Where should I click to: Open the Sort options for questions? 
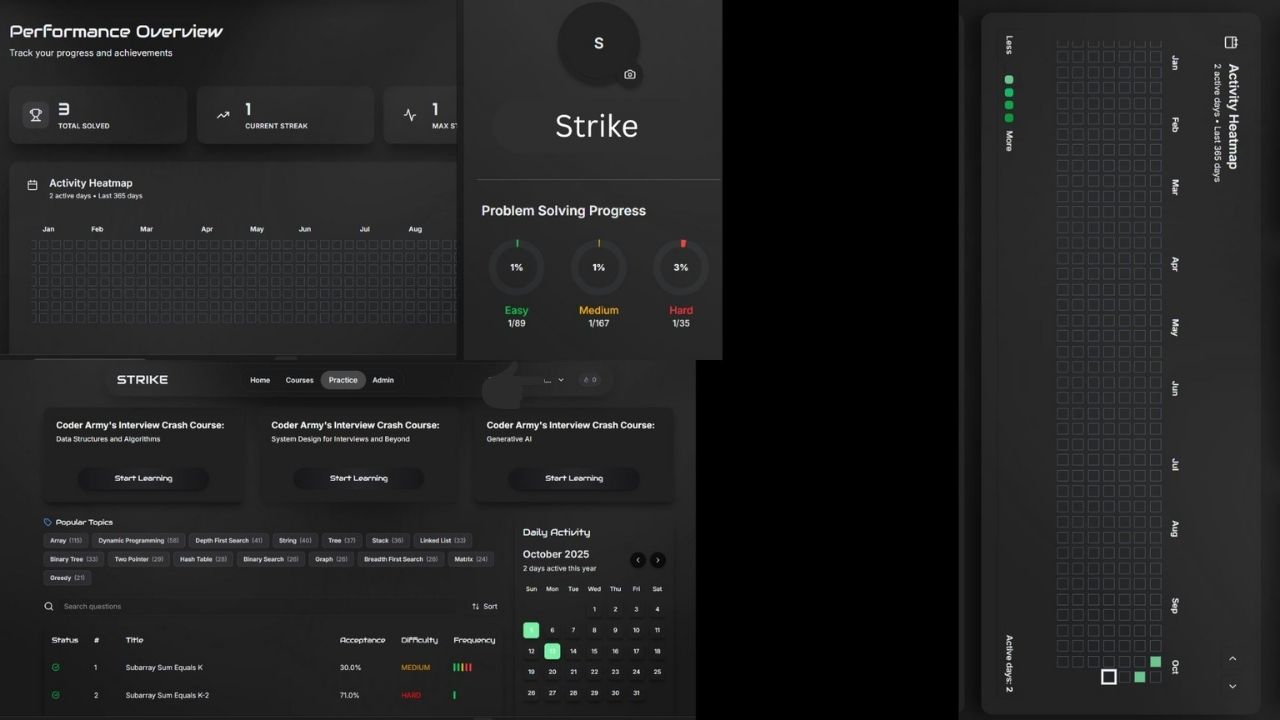point(484,606)
